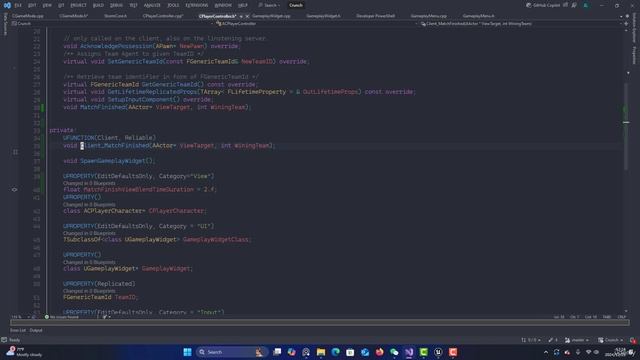Open the Crunch repository dropdown in status bar

[x=611, y=340]
